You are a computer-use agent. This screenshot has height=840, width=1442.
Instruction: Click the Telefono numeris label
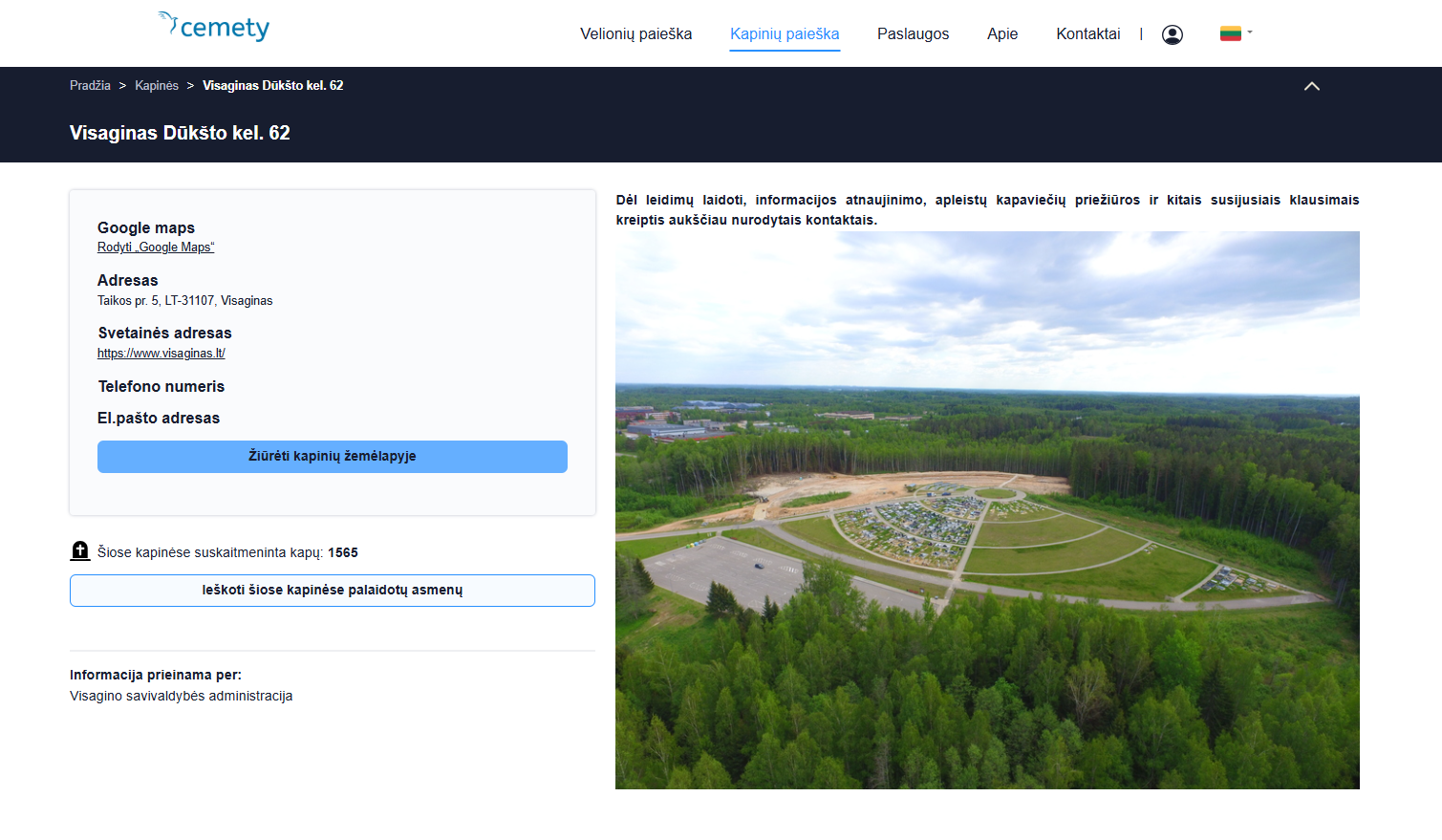tap(161, 386)
